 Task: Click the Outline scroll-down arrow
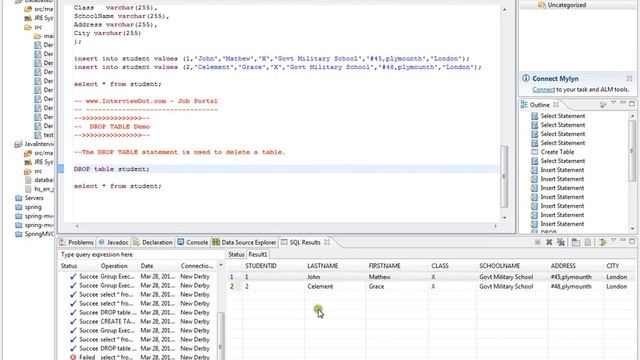[x=632, y=229]
